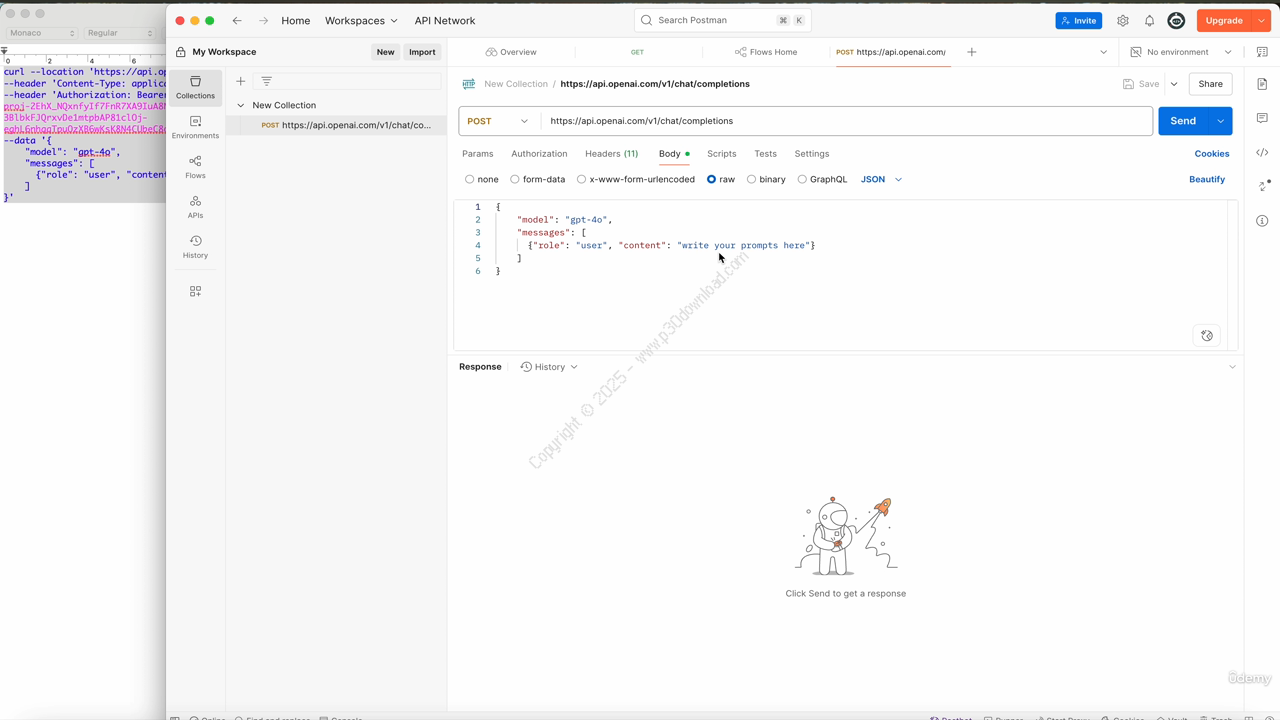Open the Workspaces dropdown

361,20
